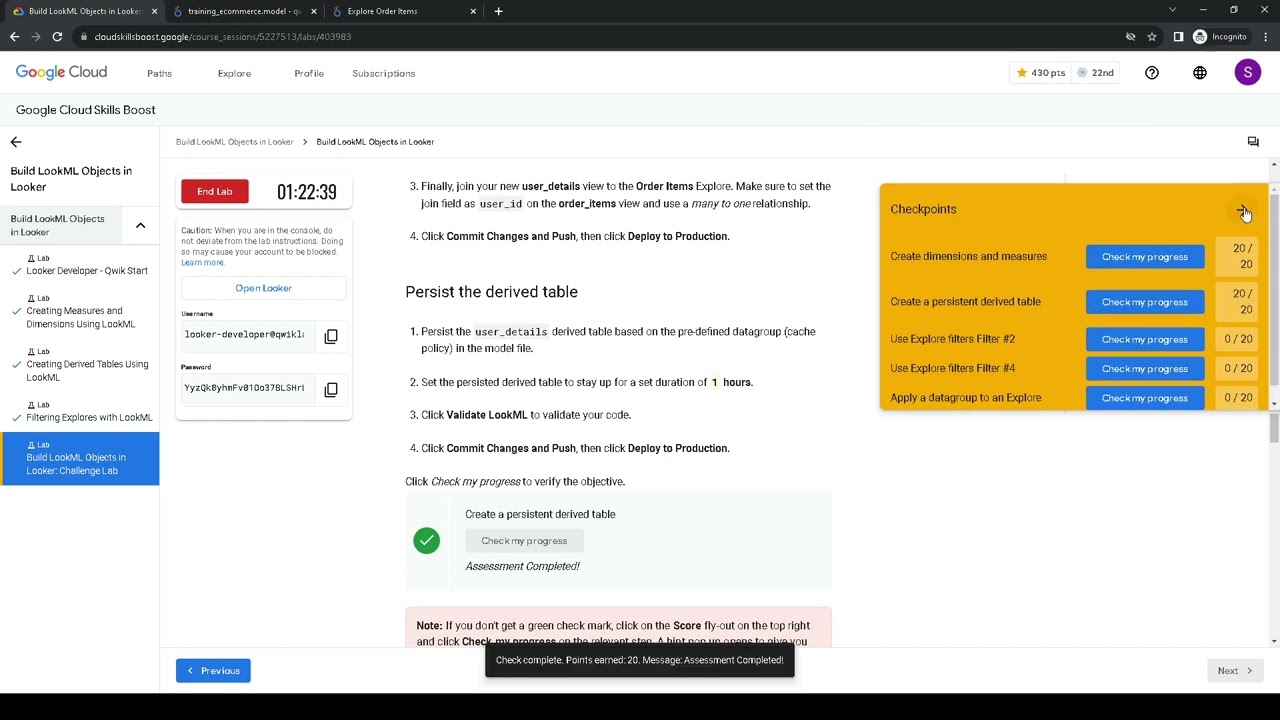
Task: Click the lab timer 01:22:39
Action: click(307, 192)
